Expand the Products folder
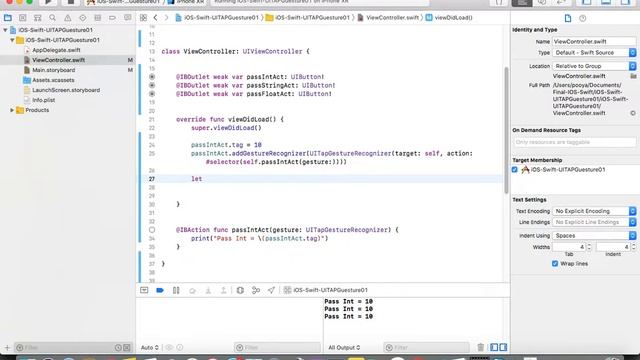 coord(12,110)
